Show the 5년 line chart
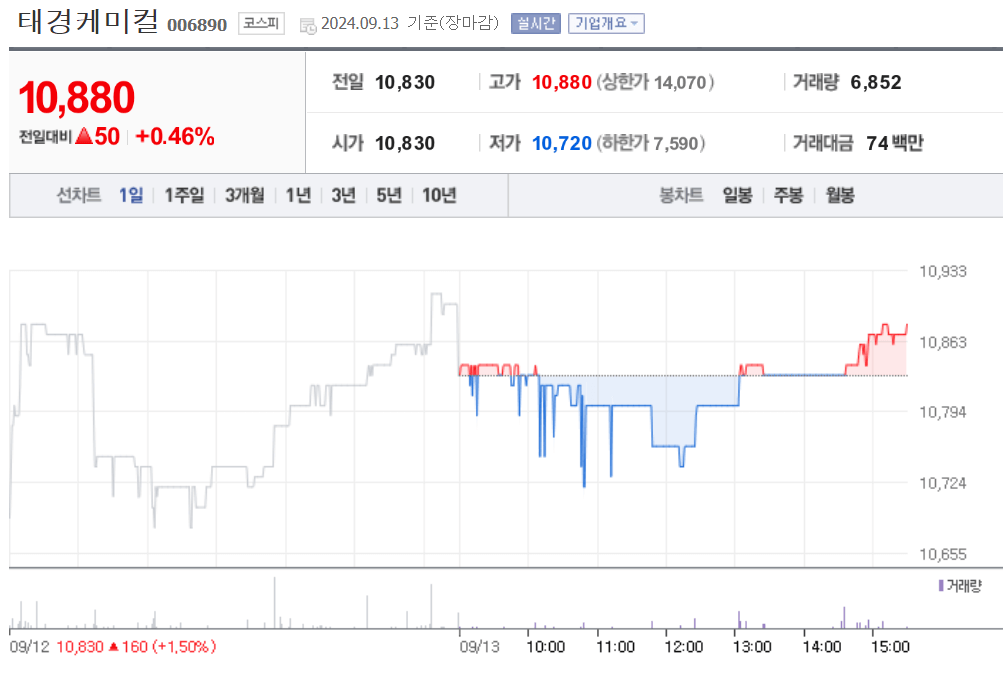 pos(389,195)
